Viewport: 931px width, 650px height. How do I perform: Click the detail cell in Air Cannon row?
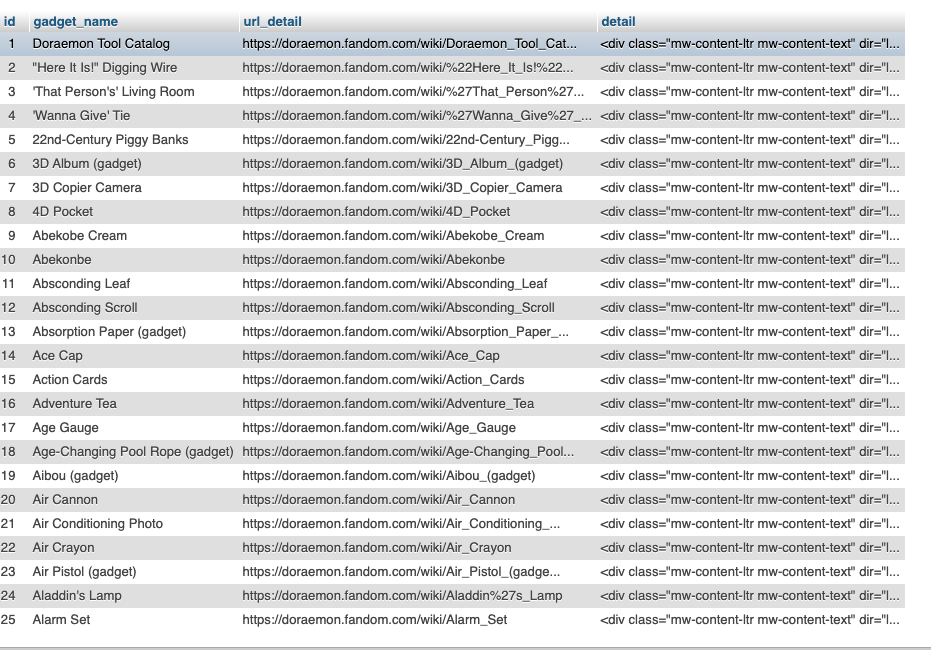(750, 500)
